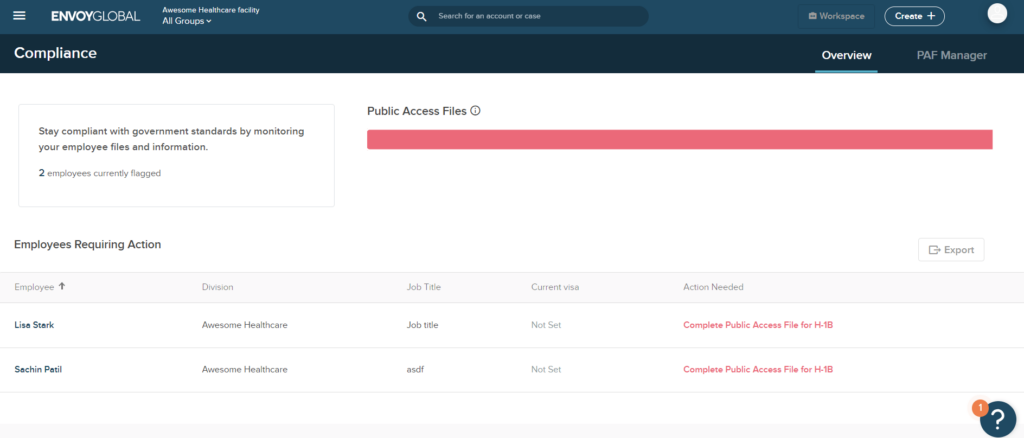The height and width of the screenshot is (438, 1024).
Task: Click 'Not Set' visa in Lisa Stark row
Action: (546, 325)
